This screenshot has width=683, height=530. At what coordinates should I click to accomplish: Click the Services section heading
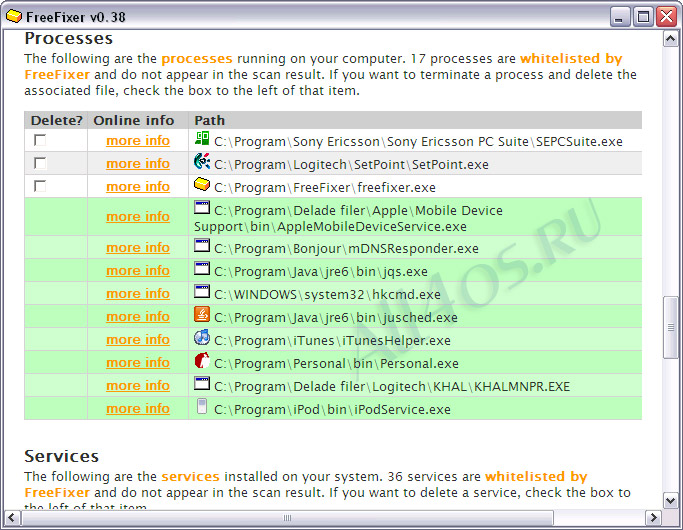[x=61, y=456]
